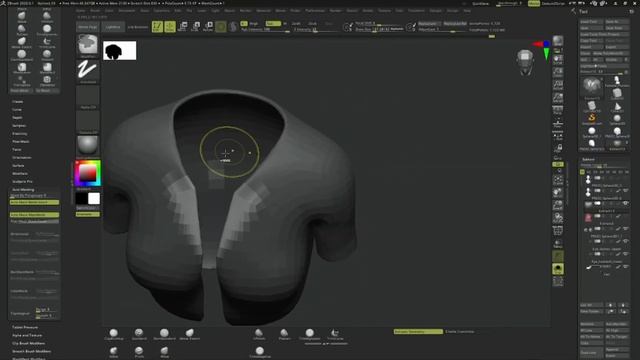Open the Transform menu

coord(416,11)
